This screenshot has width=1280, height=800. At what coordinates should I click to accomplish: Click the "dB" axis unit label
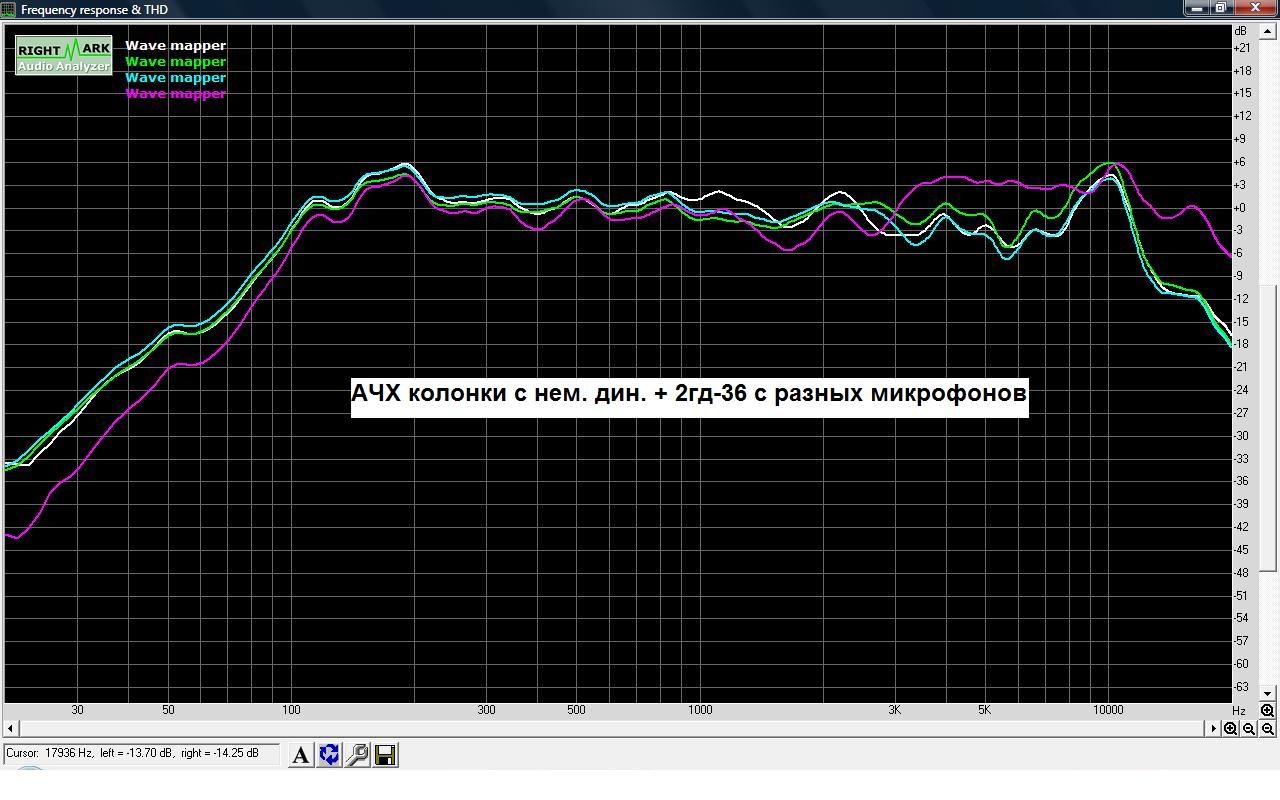click(1241, 32)
